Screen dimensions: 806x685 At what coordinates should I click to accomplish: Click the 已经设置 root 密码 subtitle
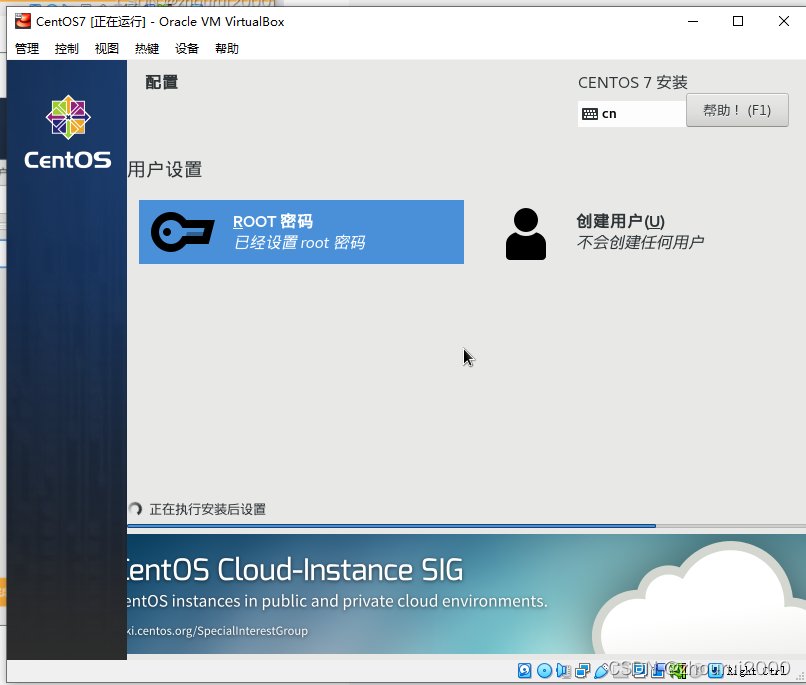coord(299,242)
